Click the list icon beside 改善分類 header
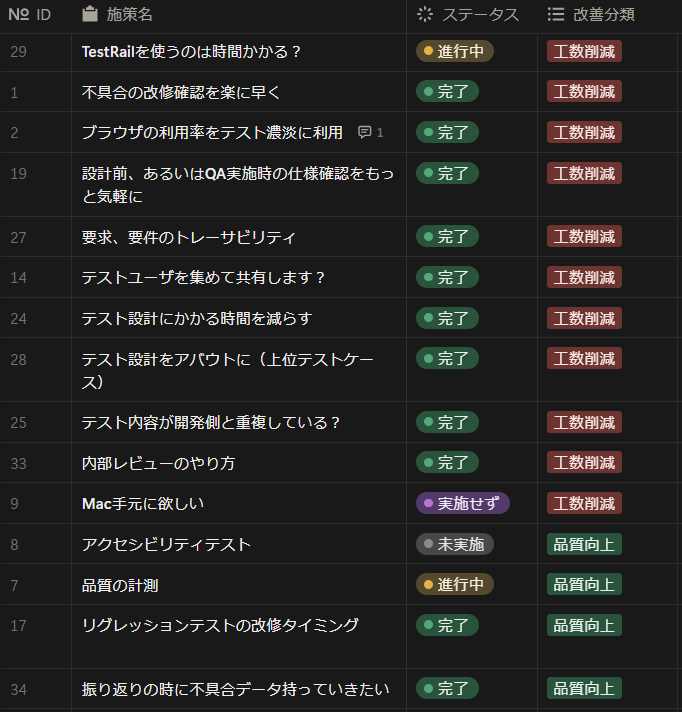The height and width of the screenshot is (712, 682). pos(556,15)
